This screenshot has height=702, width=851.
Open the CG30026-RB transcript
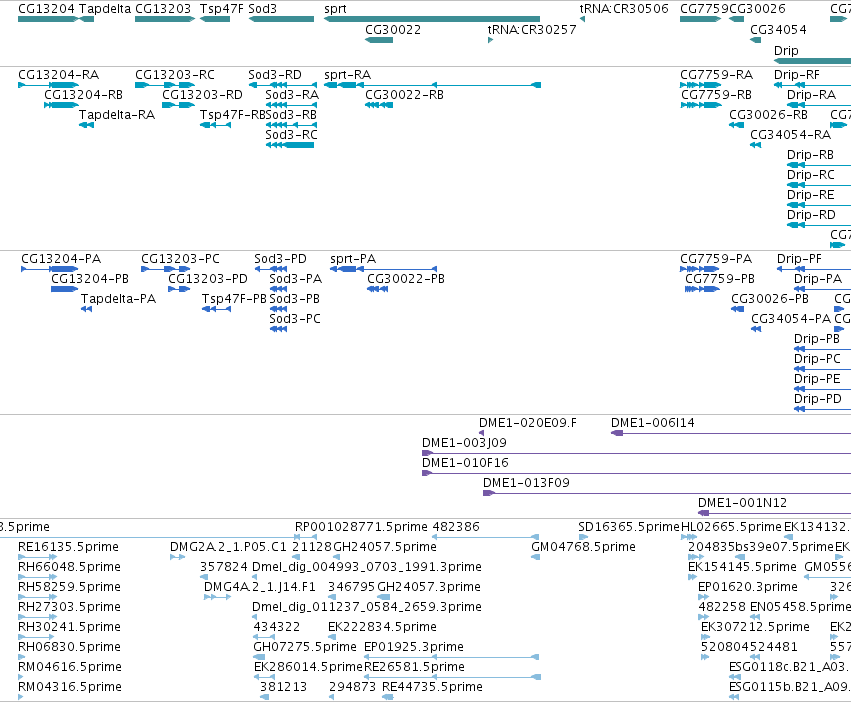click(x=736, y=125)
